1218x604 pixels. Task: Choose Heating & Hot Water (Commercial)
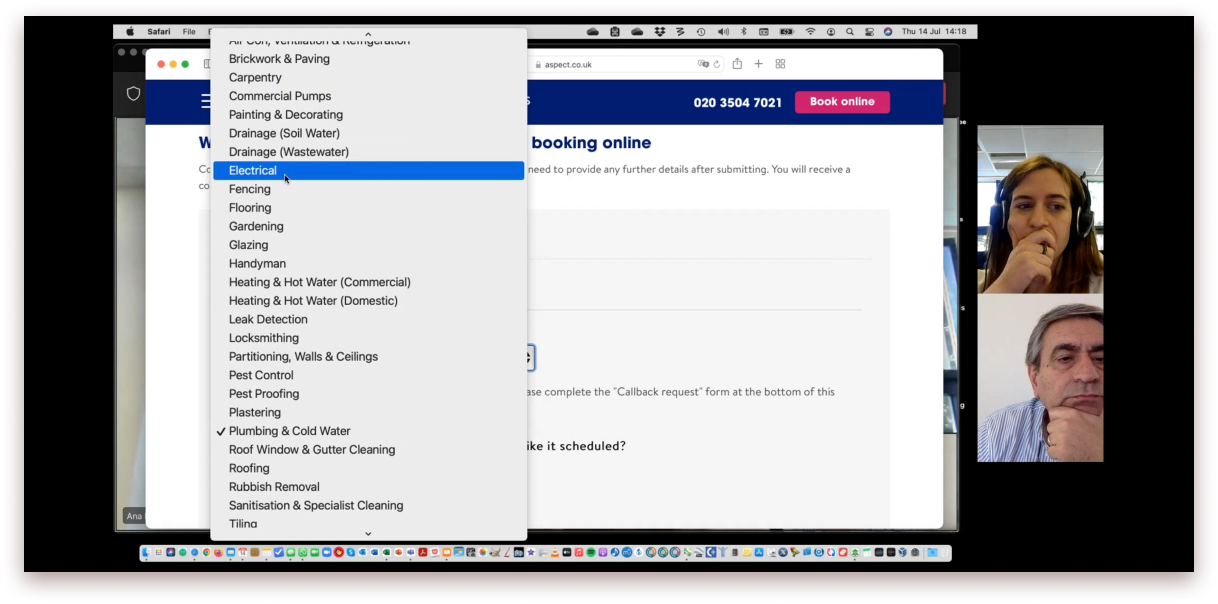tap(369, 282)
